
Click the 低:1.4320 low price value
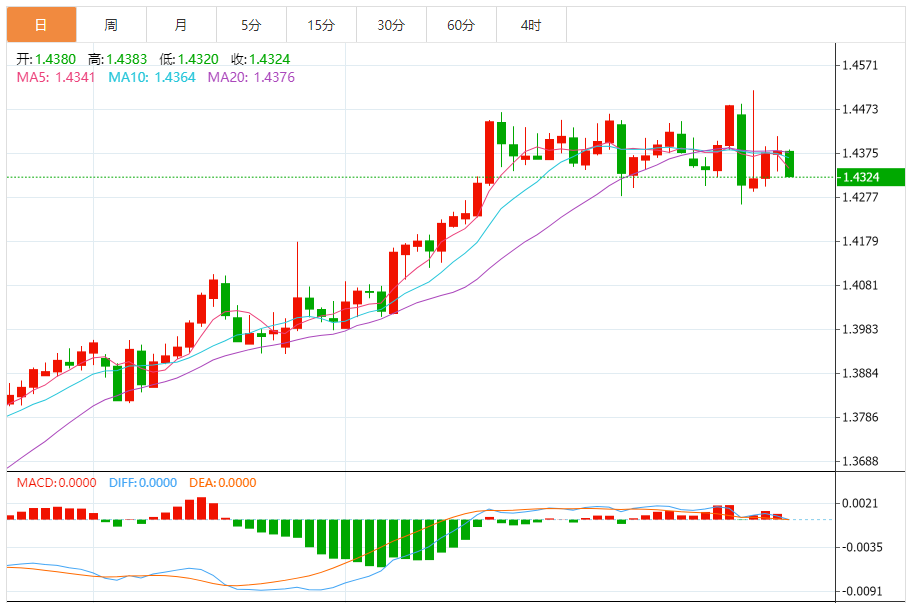[x=189, y=59]
